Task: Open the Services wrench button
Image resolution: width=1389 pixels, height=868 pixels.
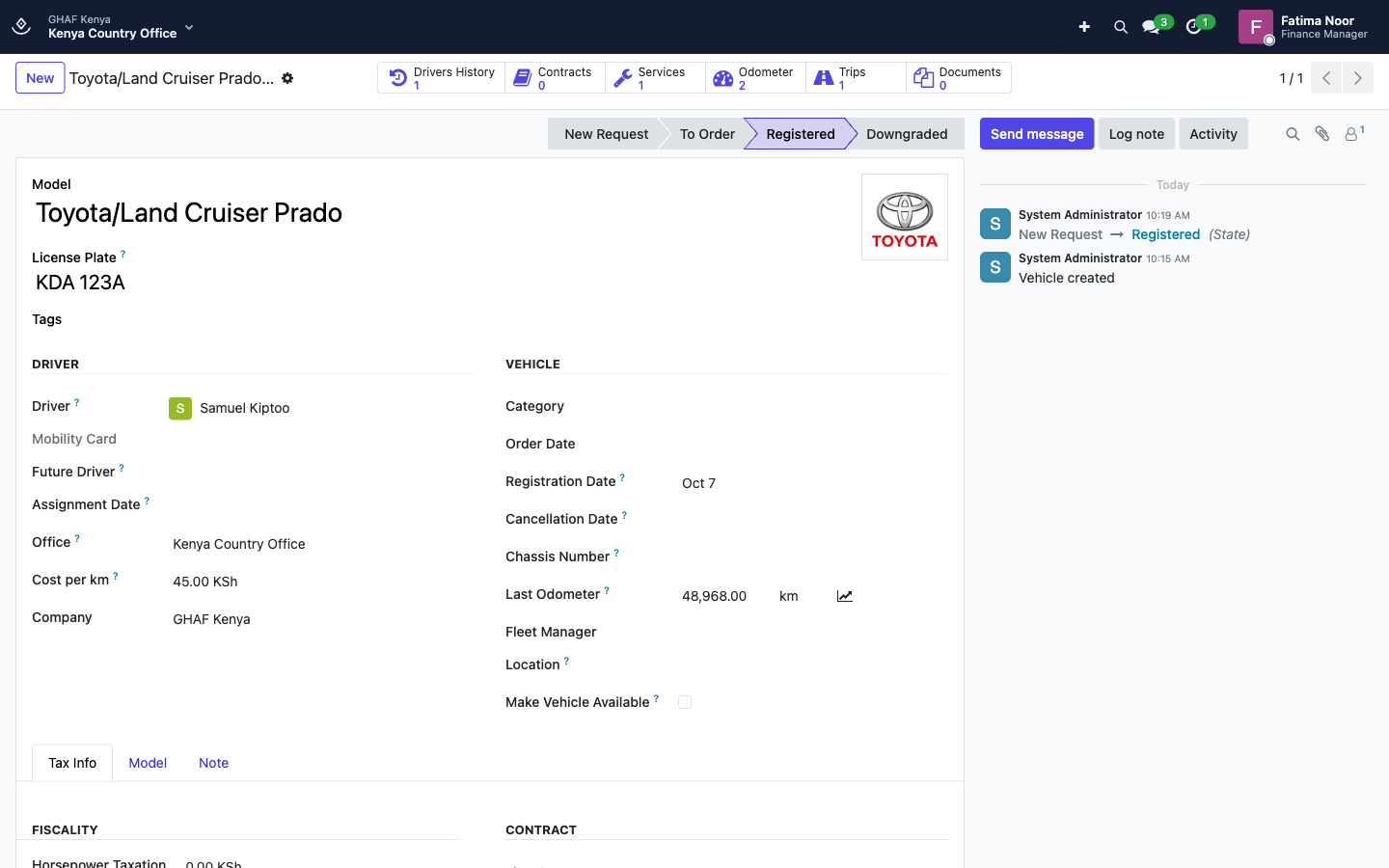Action: (655, 78)
